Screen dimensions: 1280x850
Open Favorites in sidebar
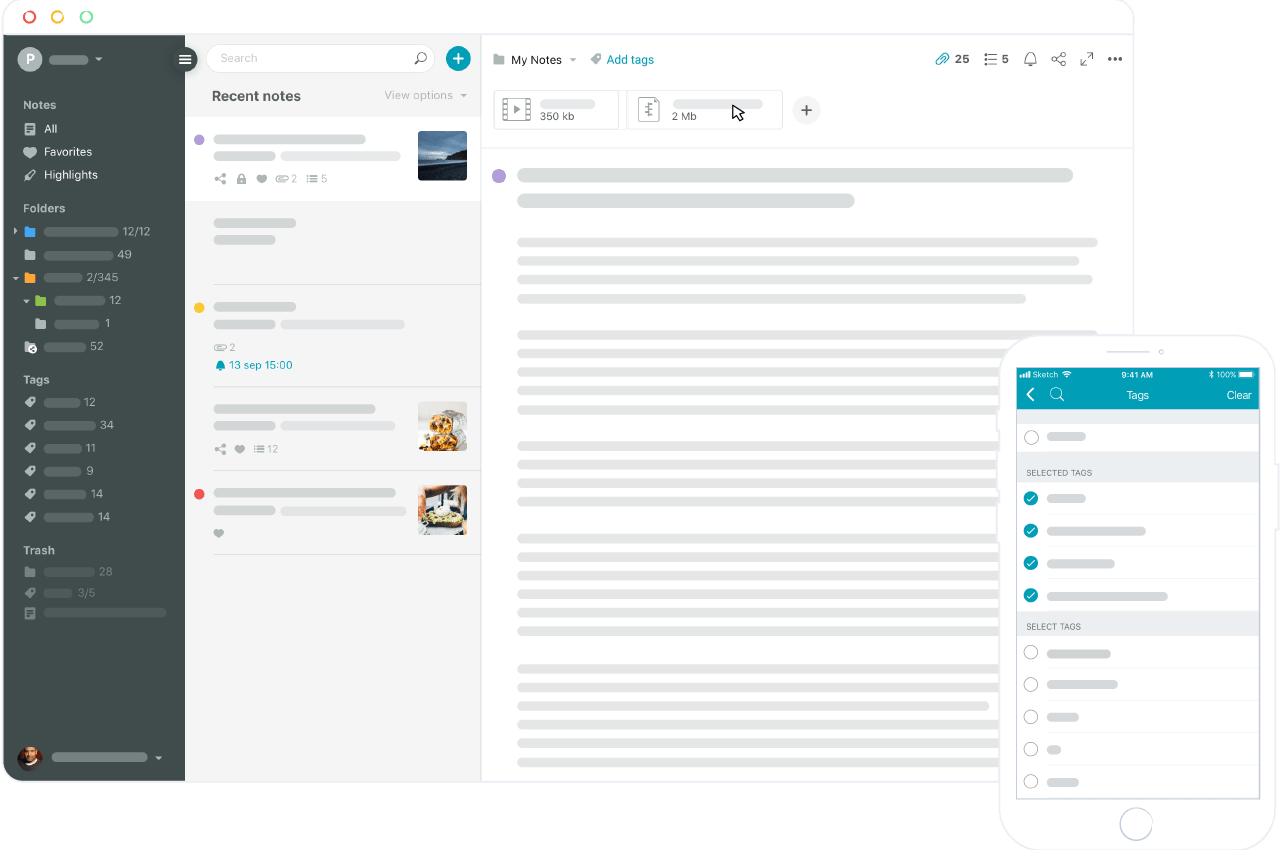coord(57,152)
